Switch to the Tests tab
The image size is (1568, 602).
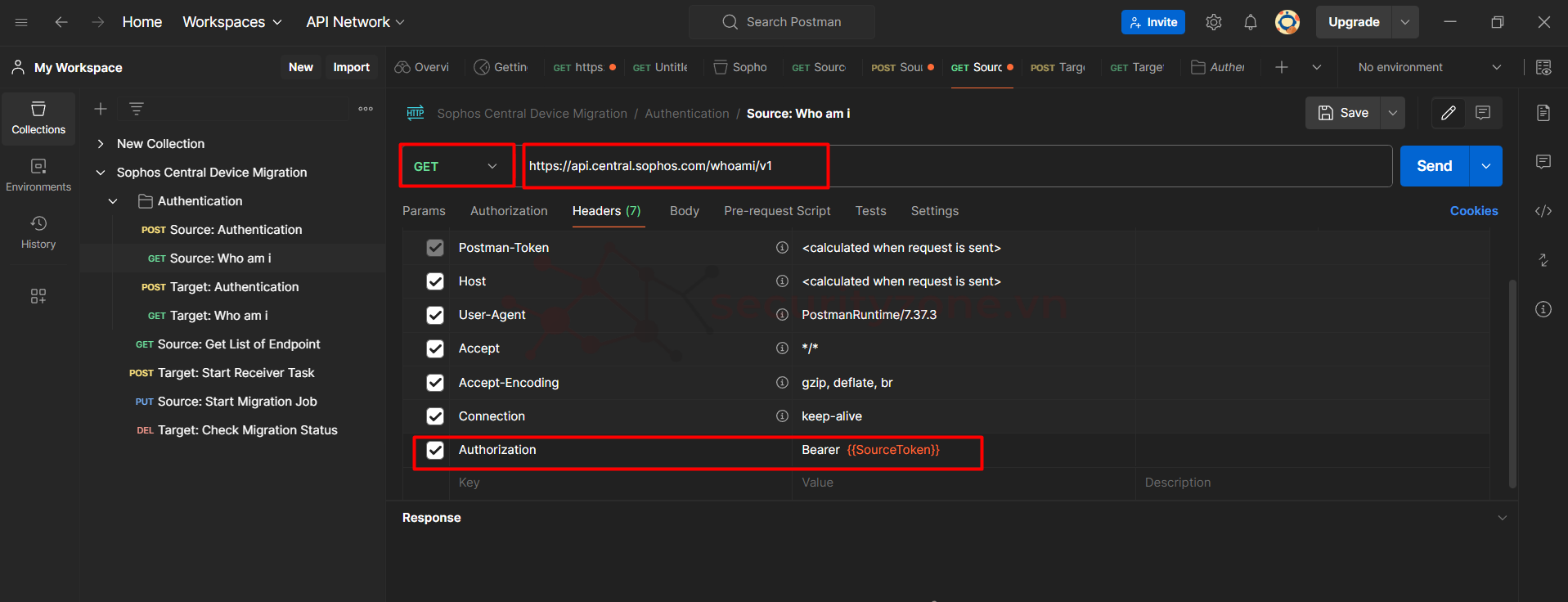tap(871, 211)
